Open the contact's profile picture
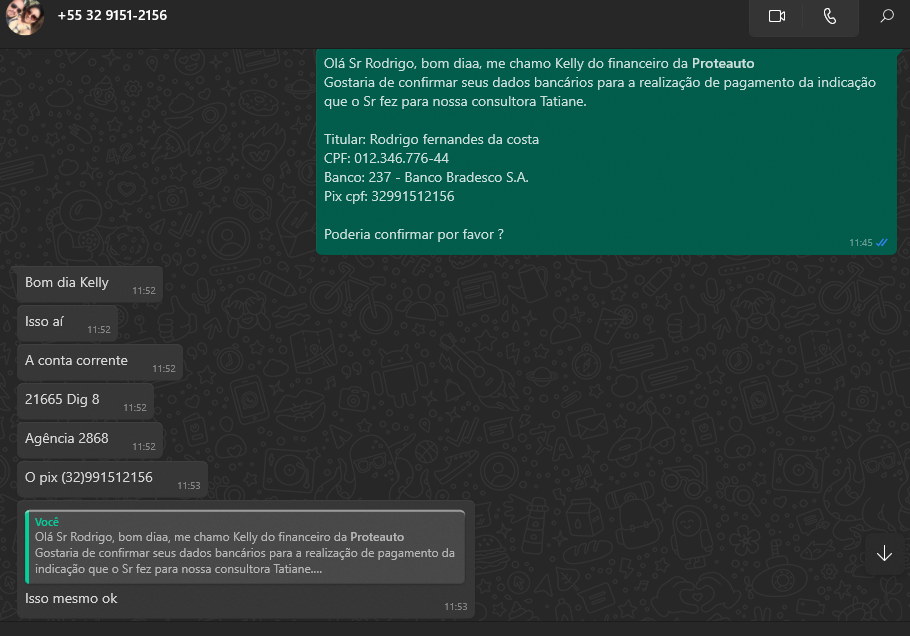The width and height of the screenshot is (910, 636). point(25,16)
